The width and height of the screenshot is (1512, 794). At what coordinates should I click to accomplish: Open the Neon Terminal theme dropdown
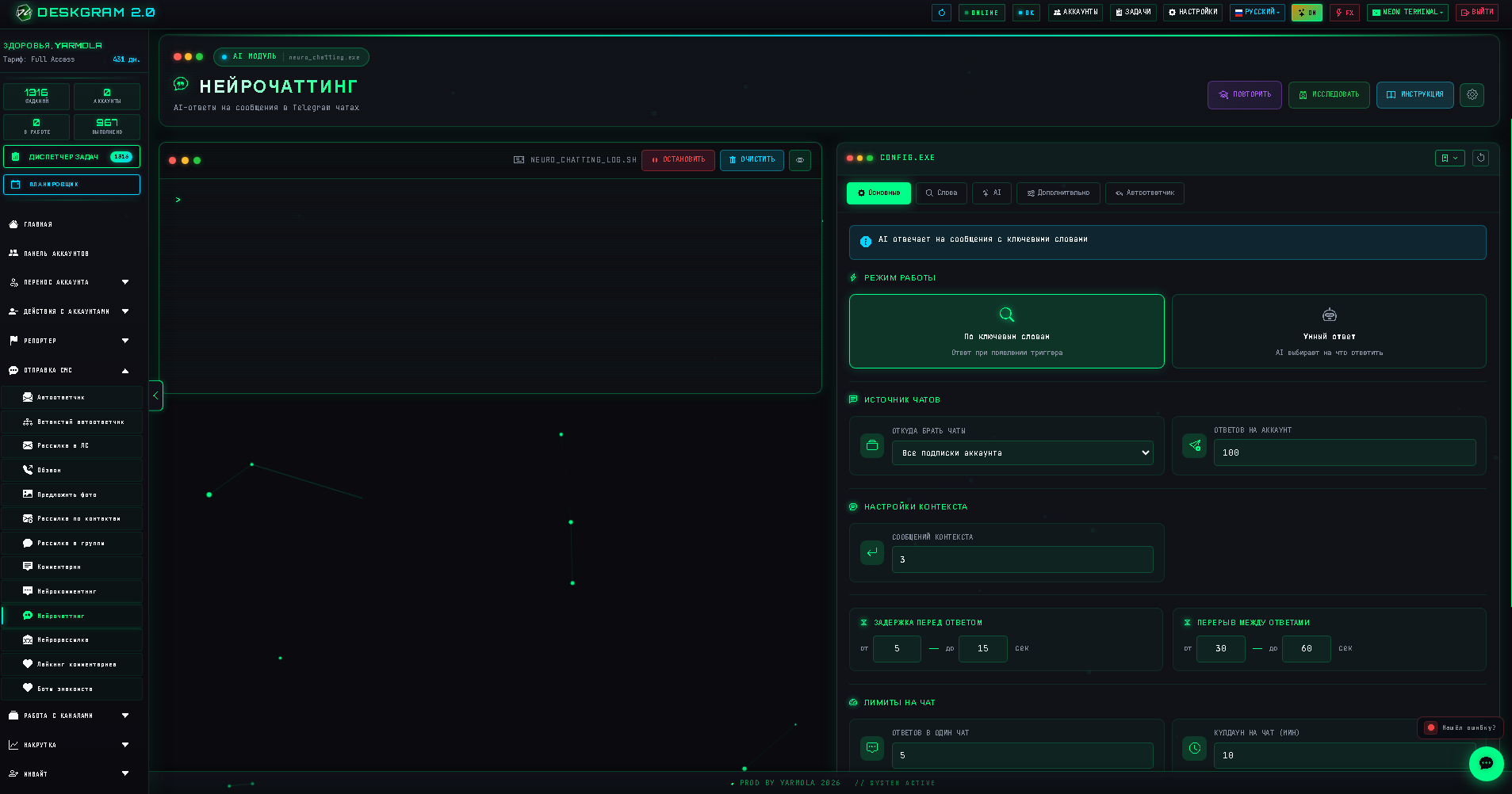(1407, 13)
